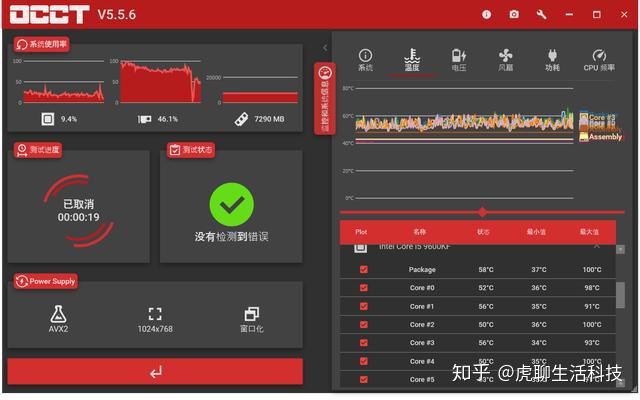Click the green no-errors checkmark
The image size is (640, 400).
pyautogui.click(x=231, y=204)
